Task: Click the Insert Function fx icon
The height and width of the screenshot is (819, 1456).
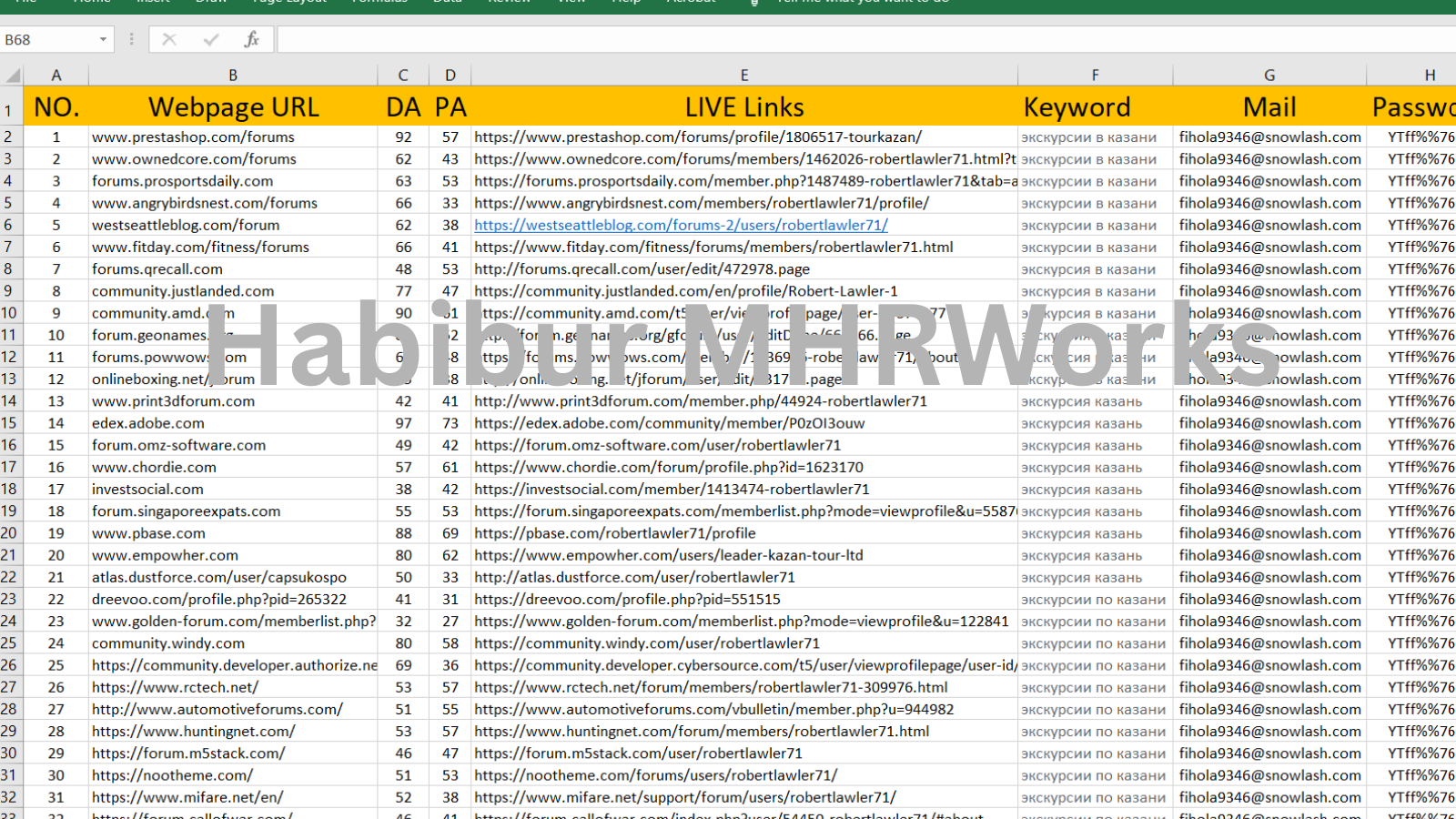Action: coord(251,39)
